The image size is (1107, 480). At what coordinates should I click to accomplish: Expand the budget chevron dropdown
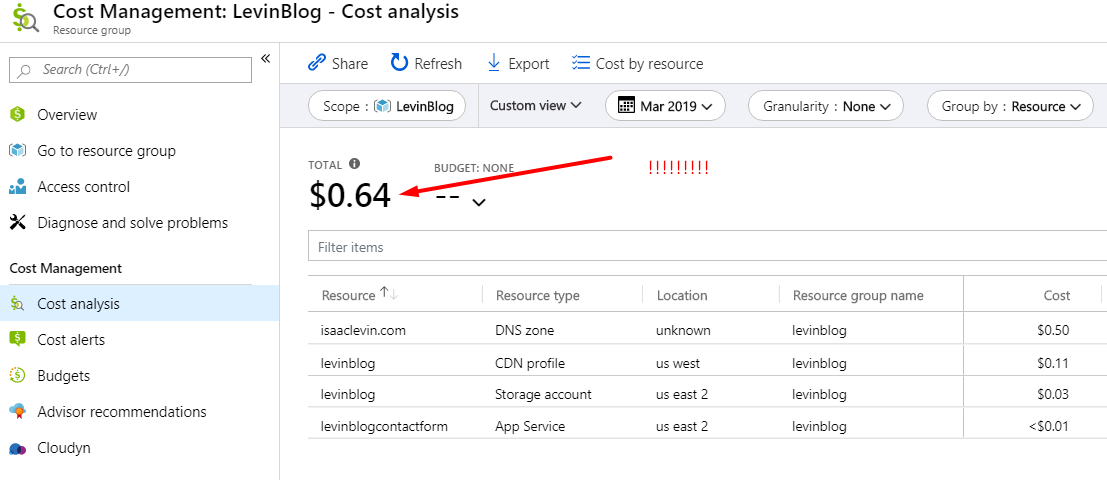(479, 202)
